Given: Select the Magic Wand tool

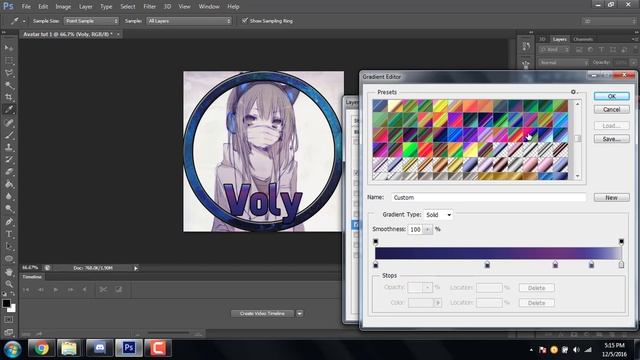Looking at the screenshot, I should 9,85.
